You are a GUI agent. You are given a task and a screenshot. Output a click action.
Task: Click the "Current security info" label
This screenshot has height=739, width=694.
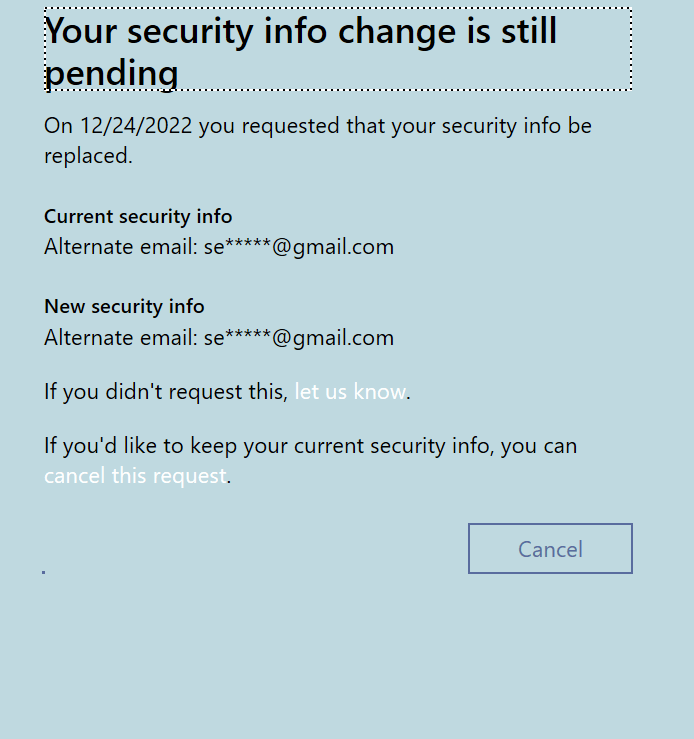138,216
